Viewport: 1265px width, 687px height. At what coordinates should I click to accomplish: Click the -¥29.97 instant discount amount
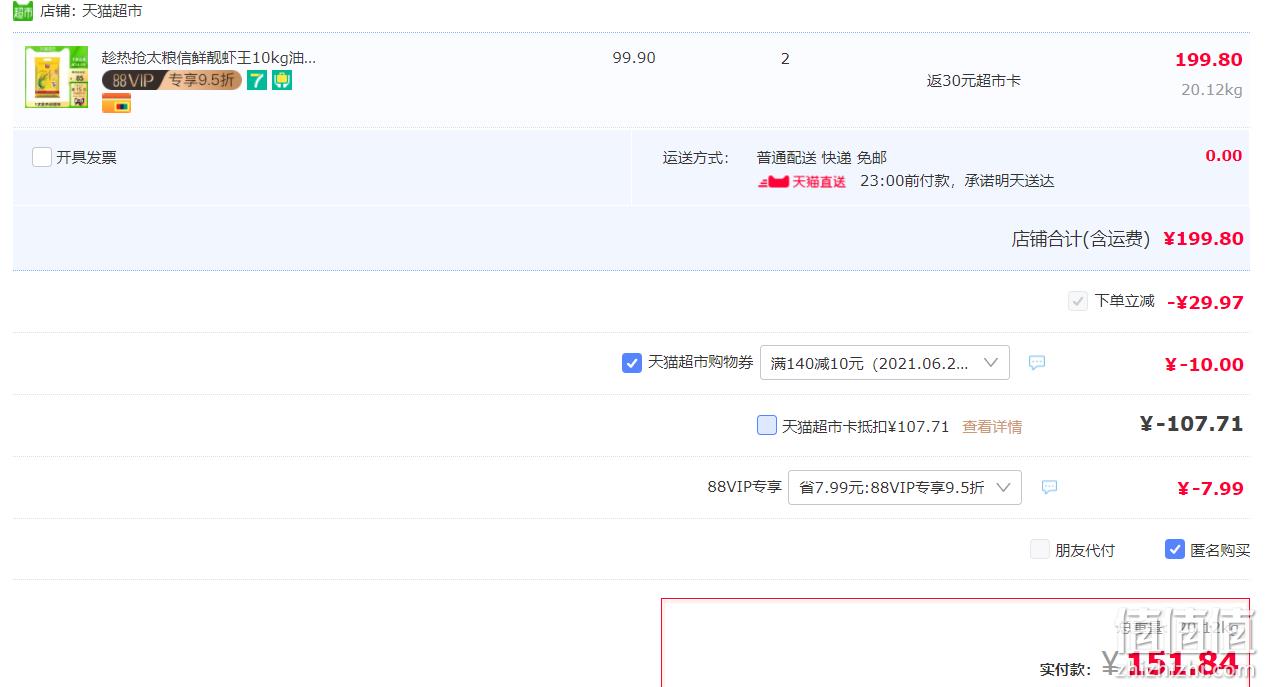coord(1205,302)
